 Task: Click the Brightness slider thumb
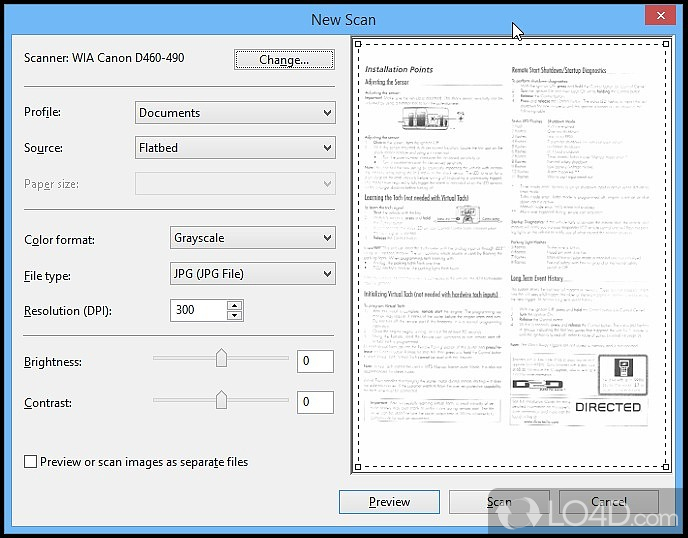tap(222, 358)
